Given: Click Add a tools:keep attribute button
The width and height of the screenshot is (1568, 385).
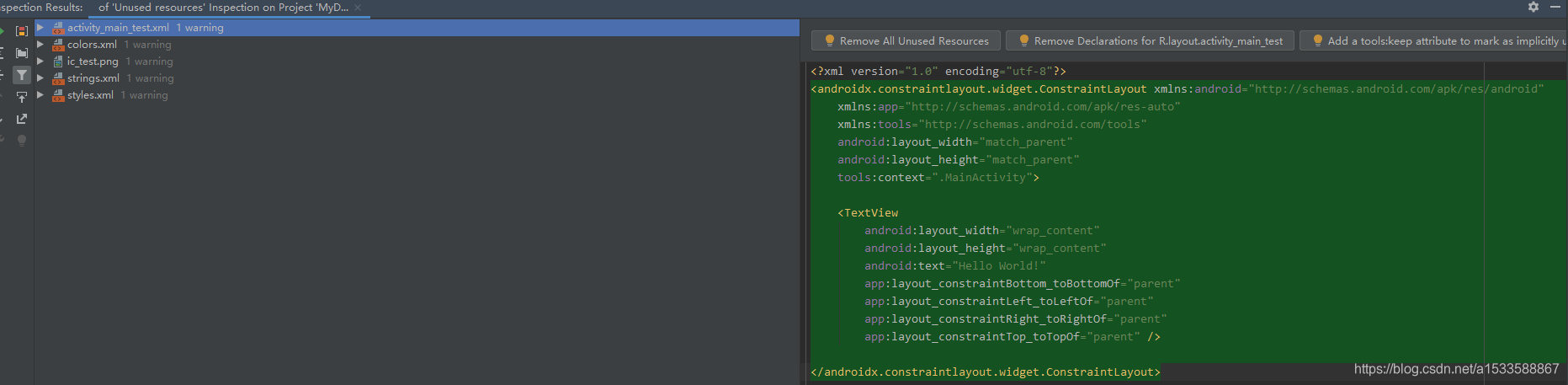Looking at the screenshot, I should [1433, 40].
